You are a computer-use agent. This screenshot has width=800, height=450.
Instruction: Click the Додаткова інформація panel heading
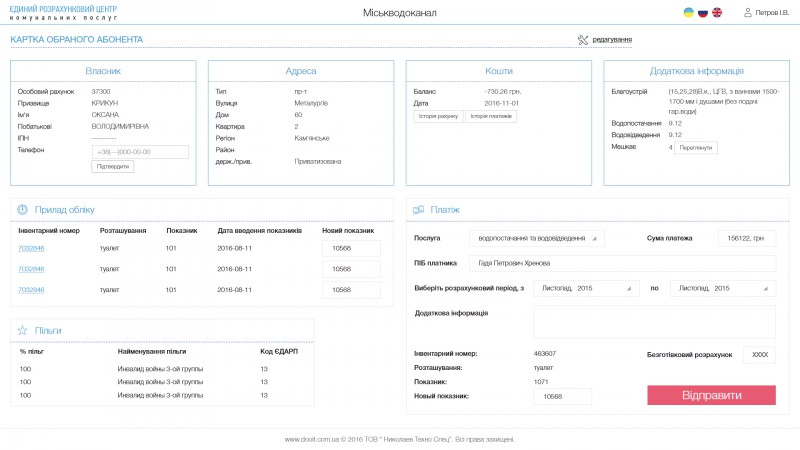(696, 71)
